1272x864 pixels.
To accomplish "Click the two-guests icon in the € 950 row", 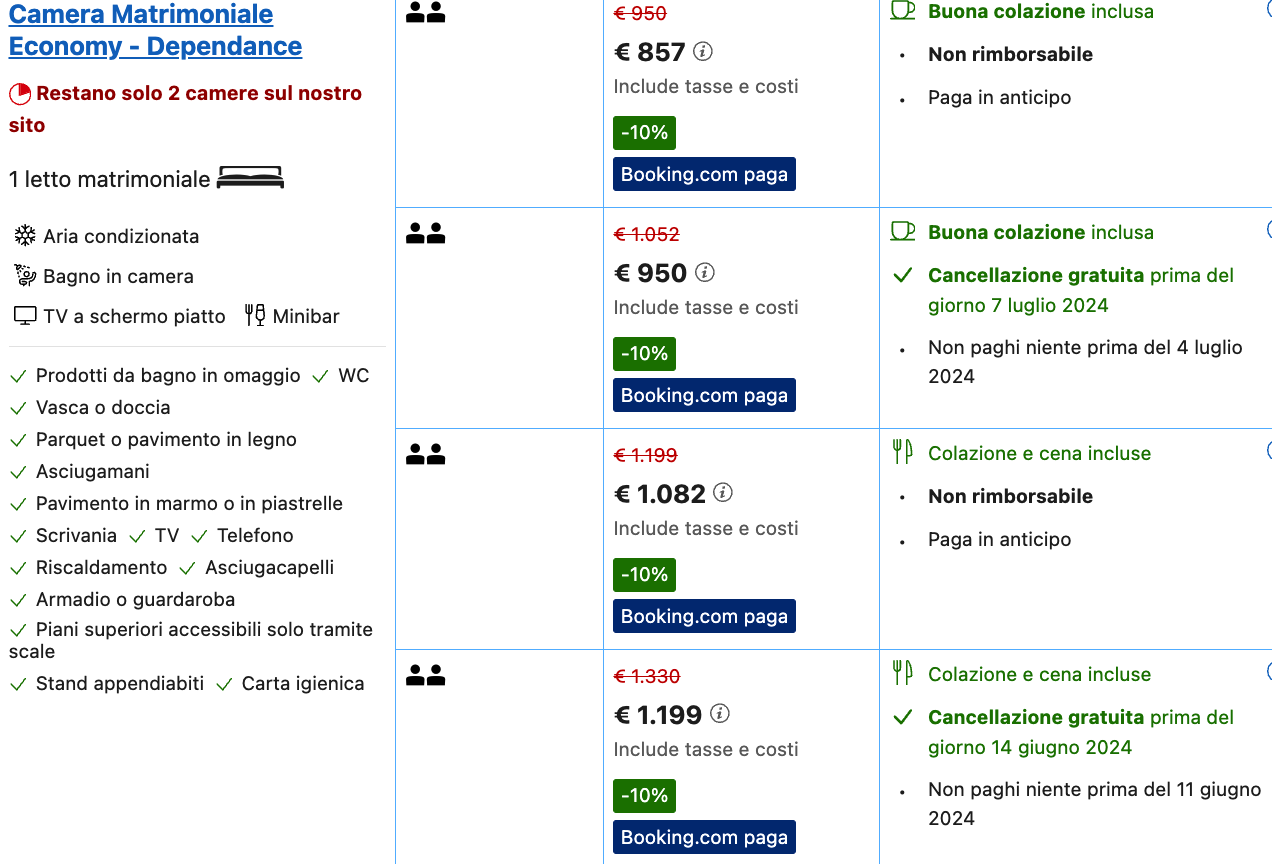I will click(425, 234).
